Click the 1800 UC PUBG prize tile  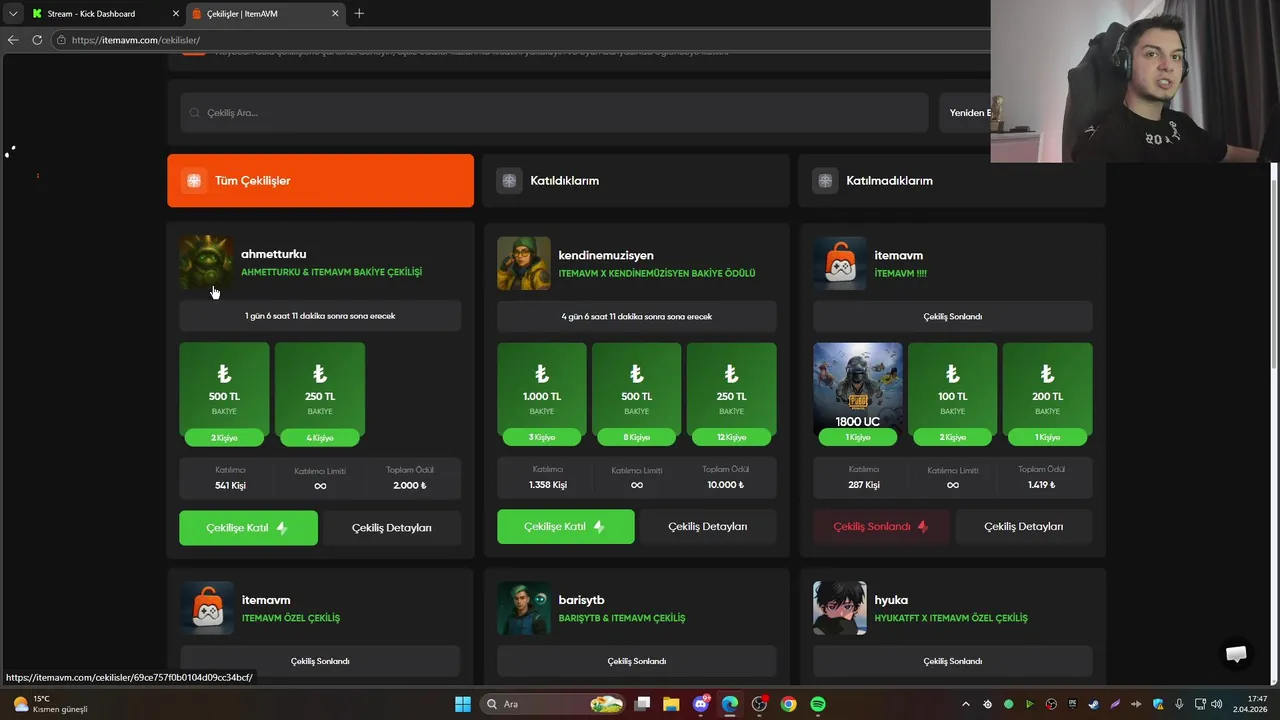[858, 394]
